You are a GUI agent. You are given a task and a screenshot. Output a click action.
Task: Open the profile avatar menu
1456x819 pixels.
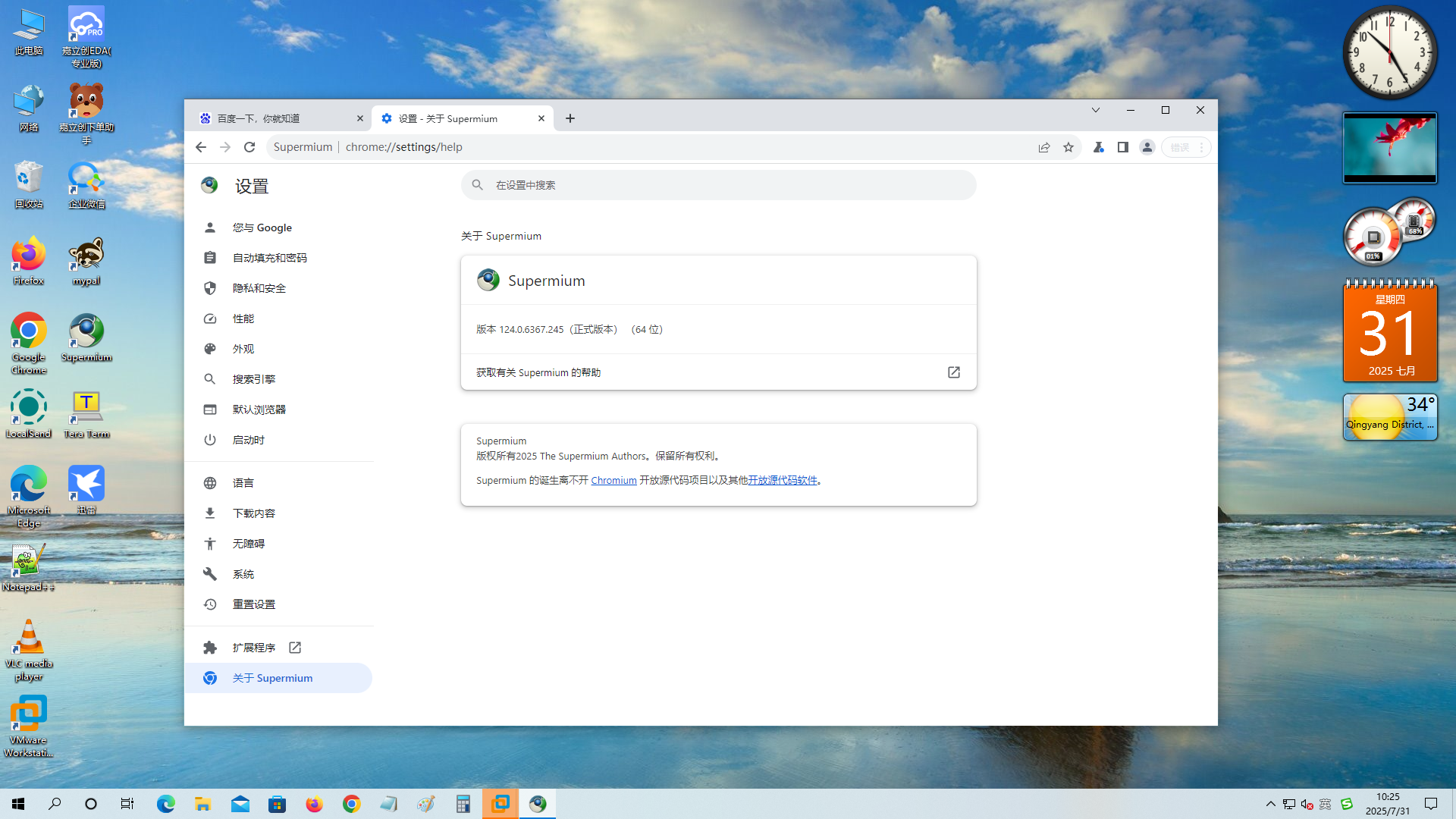tap(1147, 147)
